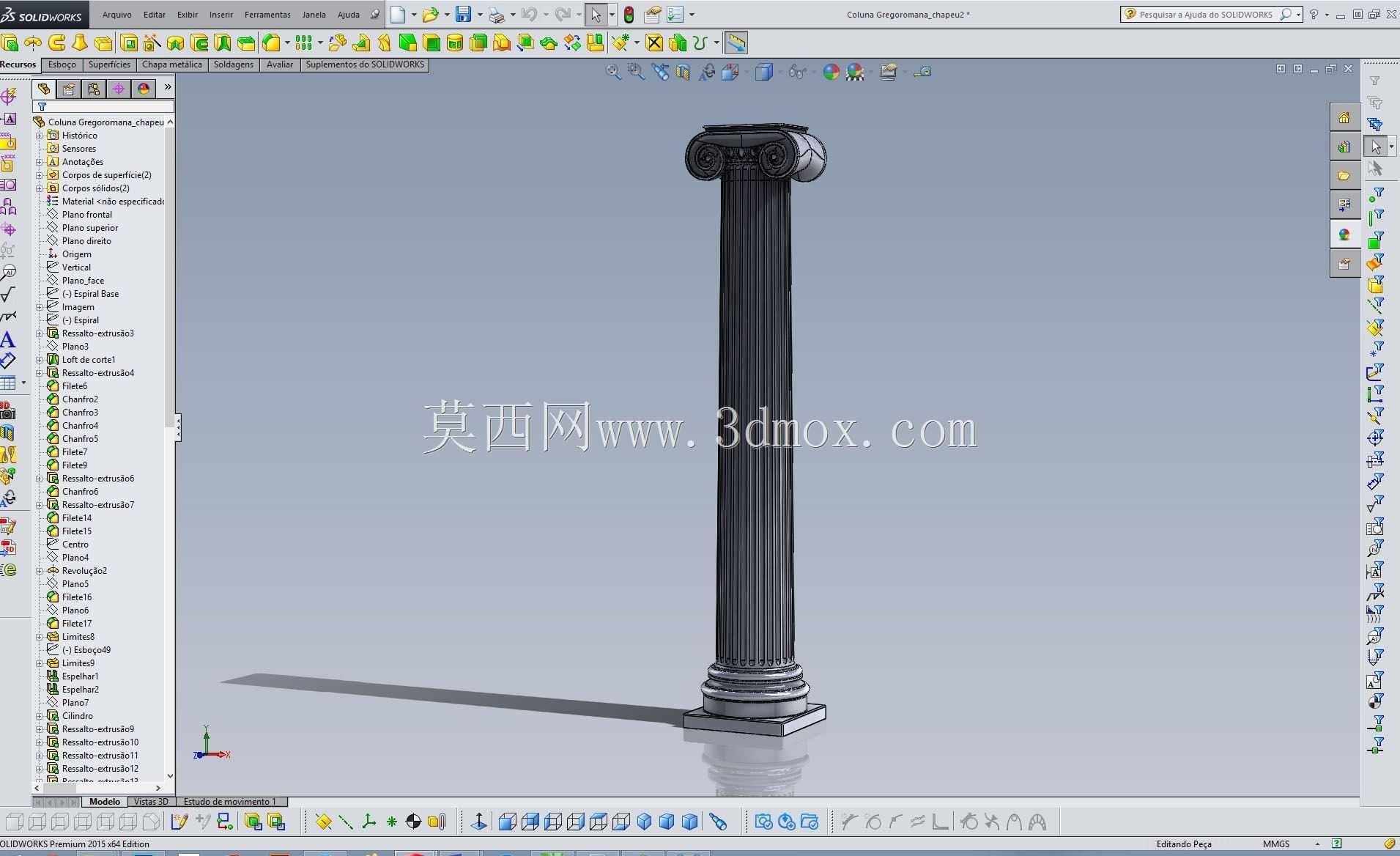Screen dimensions: 1400x856
Task: Switch to the Avaliar tab
Action: click(280, 64)
